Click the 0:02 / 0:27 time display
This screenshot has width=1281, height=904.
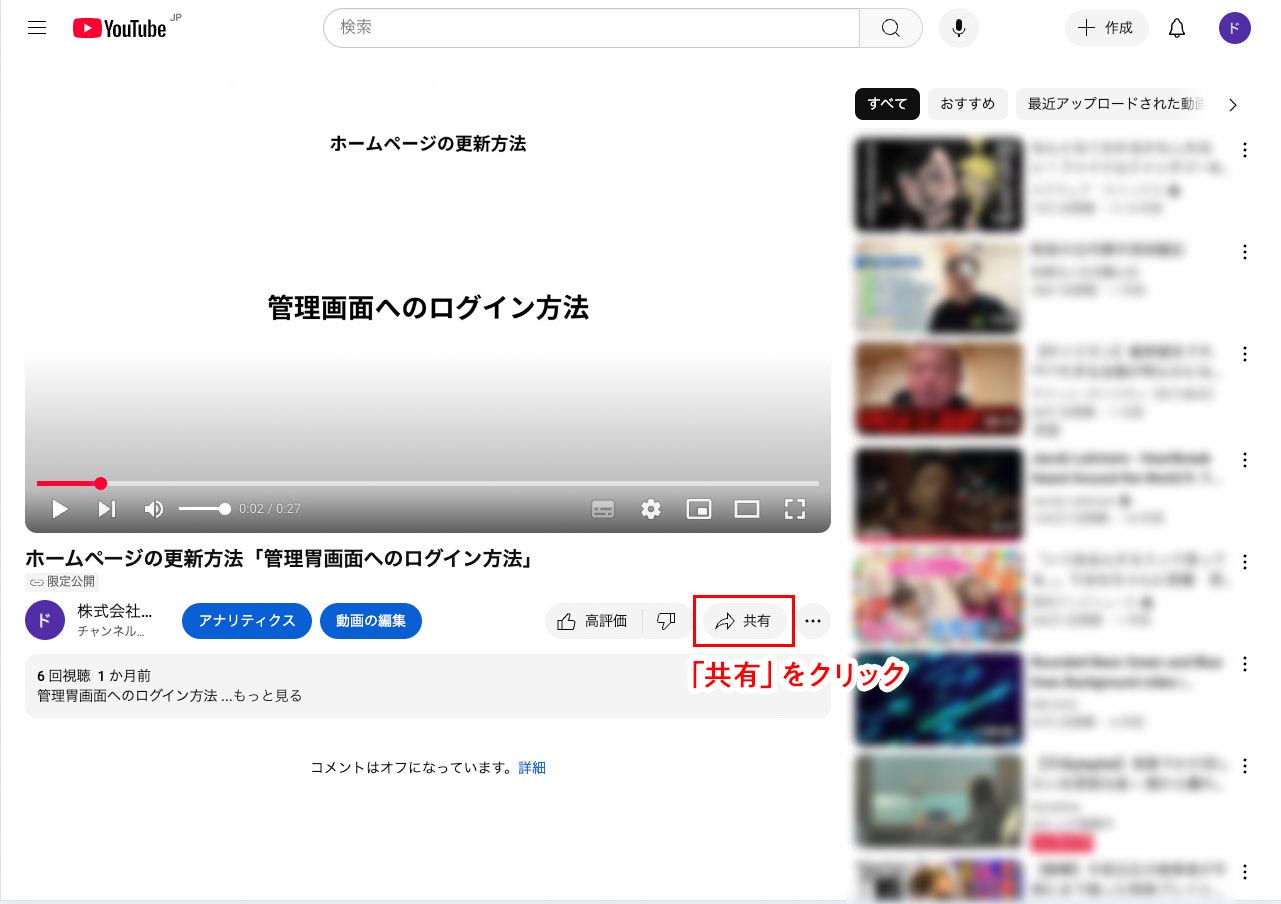(x=270, y=509)
